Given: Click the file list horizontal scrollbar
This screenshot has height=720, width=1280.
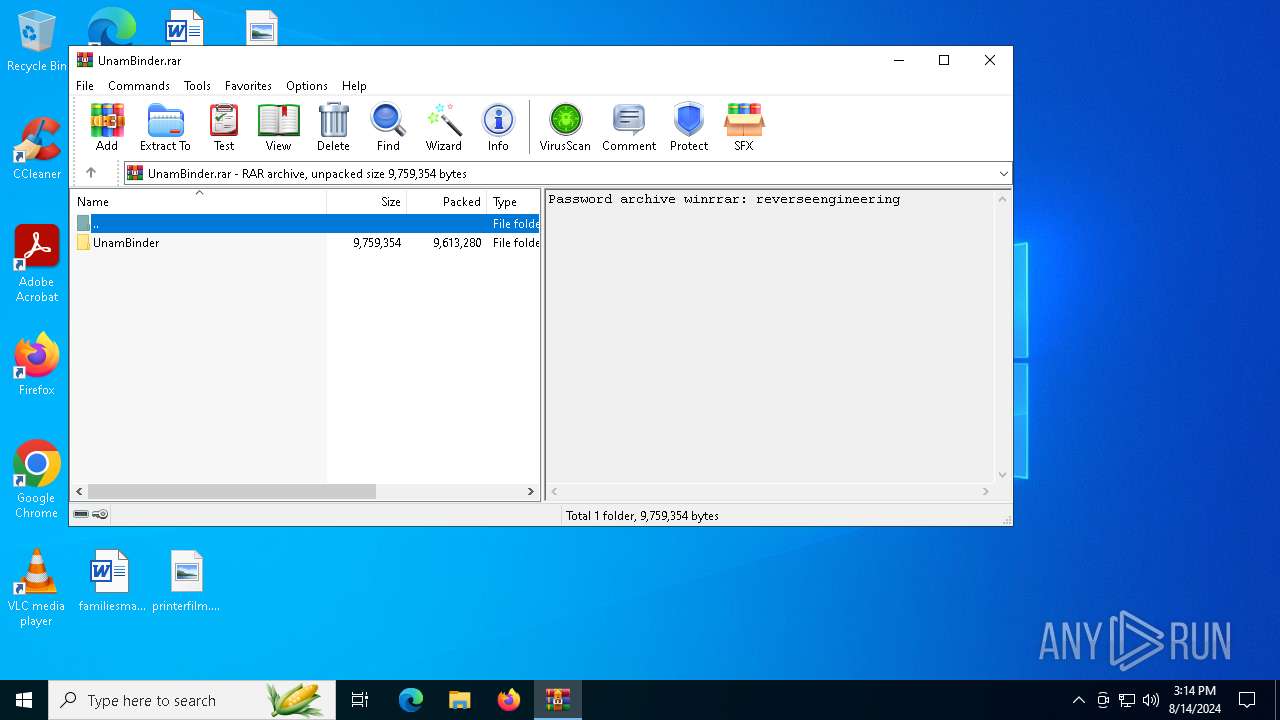Looking at the screenshot, I should tap(232, 491).
